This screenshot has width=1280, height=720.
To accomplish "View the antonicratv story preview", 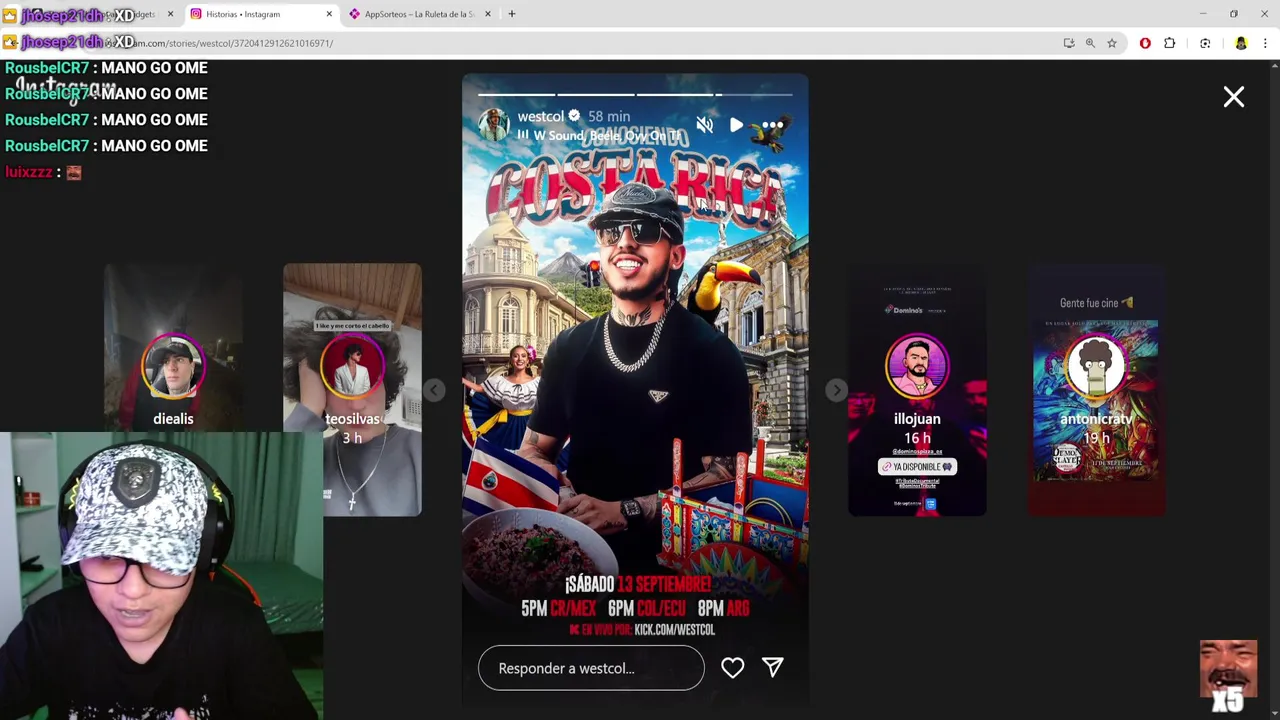I will pos(1096,390).
